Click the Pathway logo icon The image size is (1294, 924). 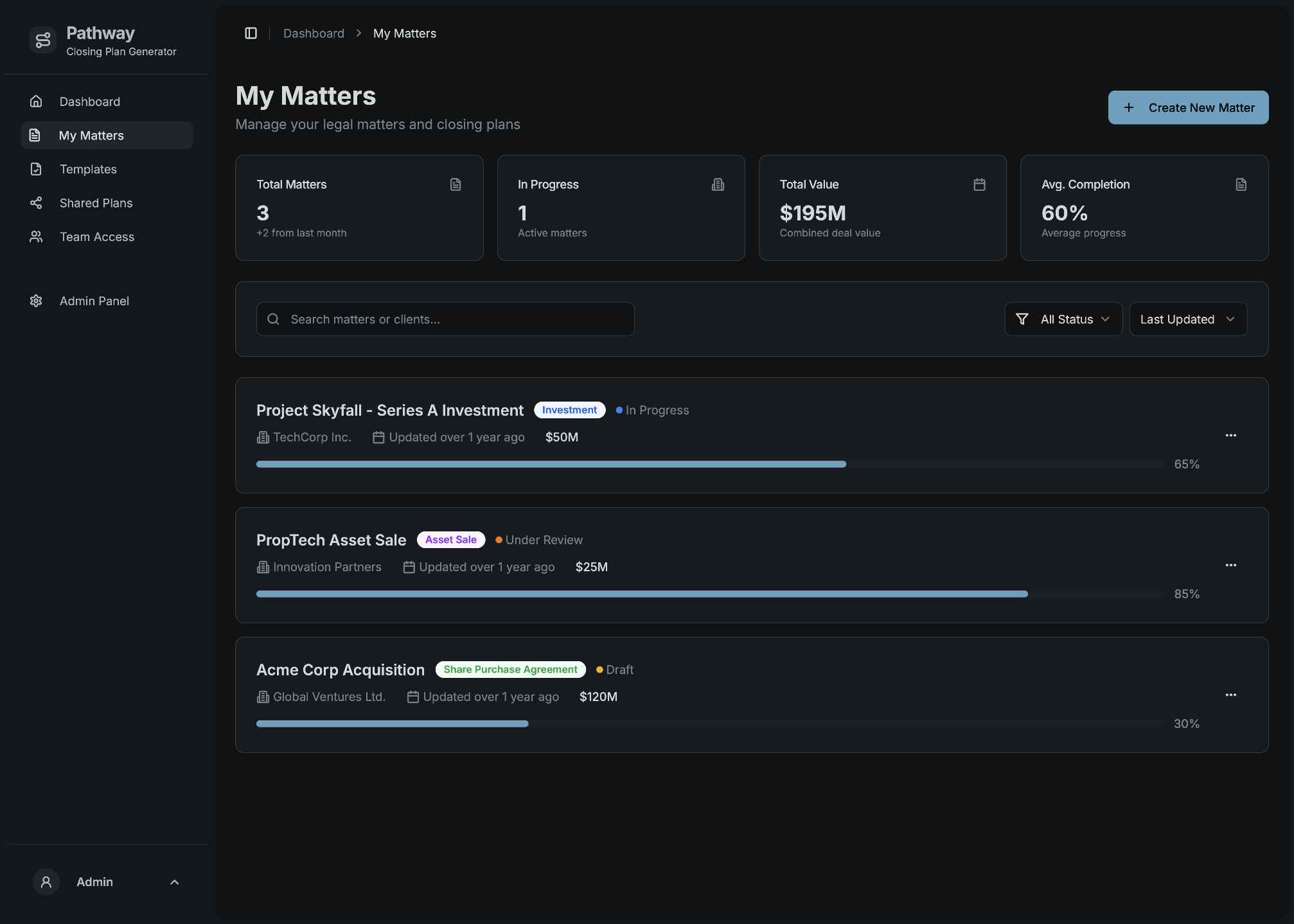[x=43, y=40]
